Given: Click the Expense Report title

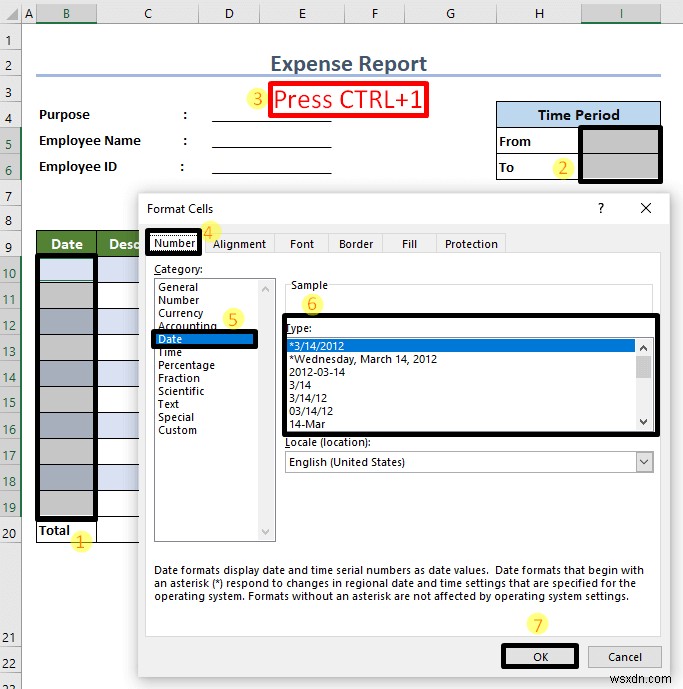Looking at the screenshot, I should [349, 64].
